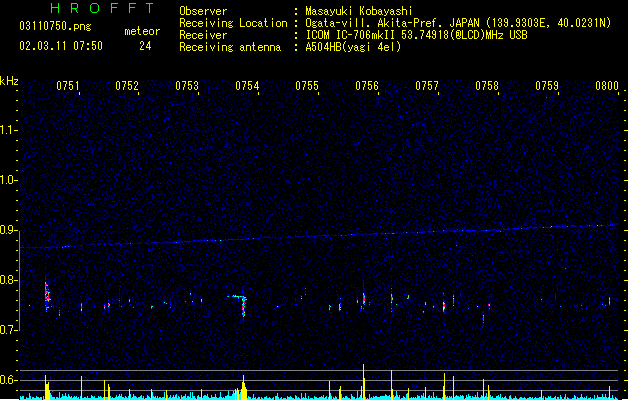Click the meteor count value 24
Screen dimensions: 629x400
145,46
